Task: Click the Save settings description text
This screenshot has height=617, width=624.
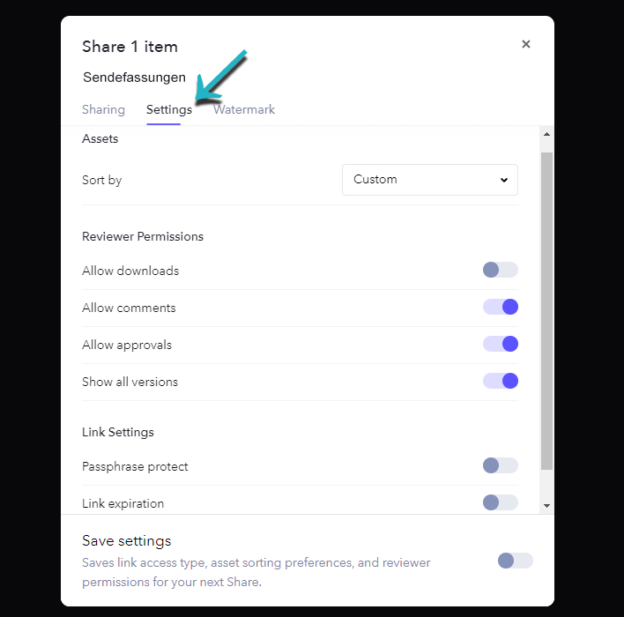Action: [256, 572]
